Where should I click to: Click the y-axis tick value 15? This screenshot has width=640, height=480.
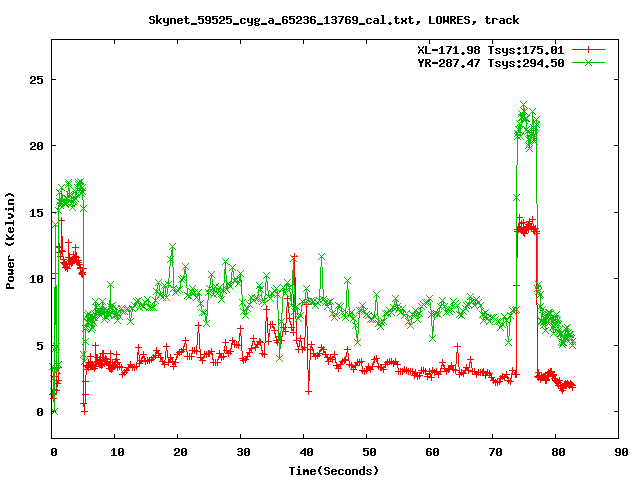[x=36, y=213]
